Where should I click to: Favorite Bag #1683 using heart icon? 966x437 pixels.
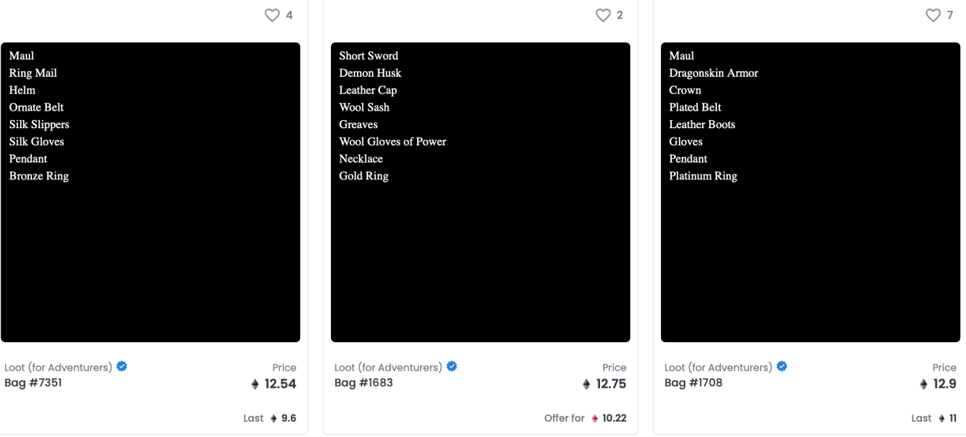click(603, 15)
